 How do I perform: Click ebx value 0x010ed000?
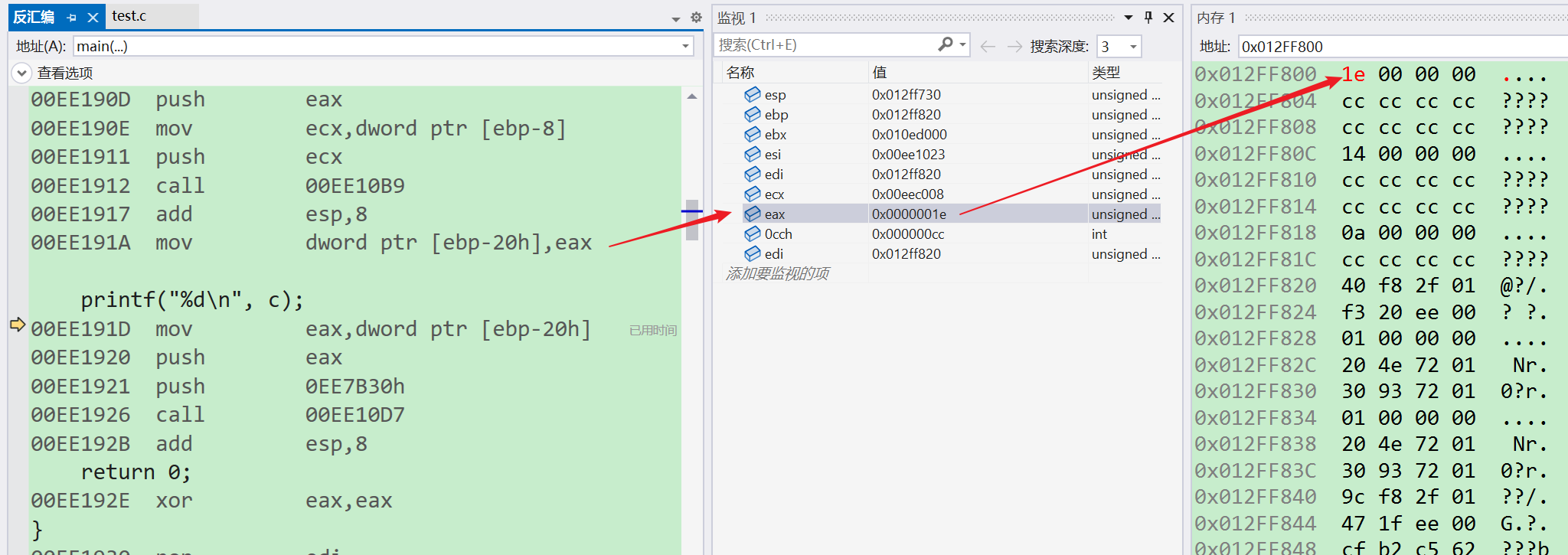pyautogui.click(x=910, y=135)
